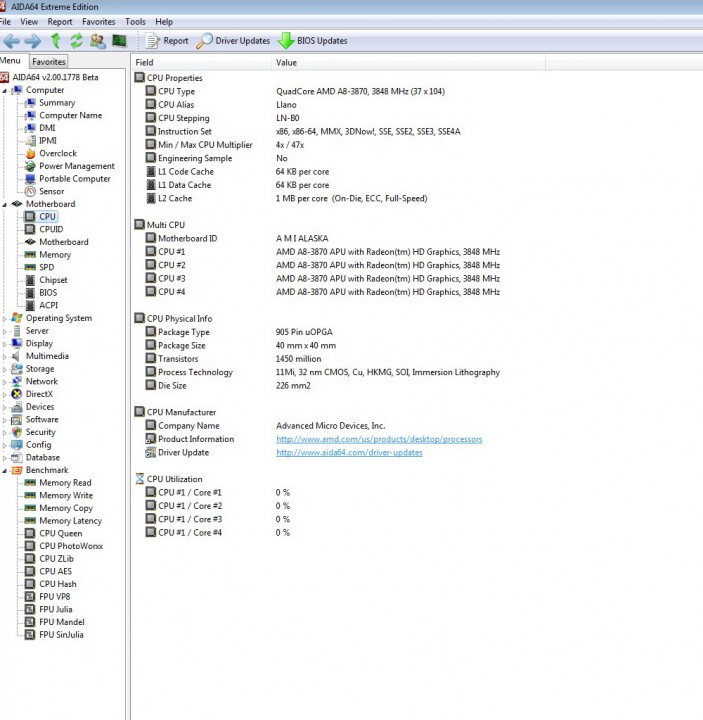Screen dimensions: 703x720
Task: Select Power Management in the tree
Action: (77, 166)
